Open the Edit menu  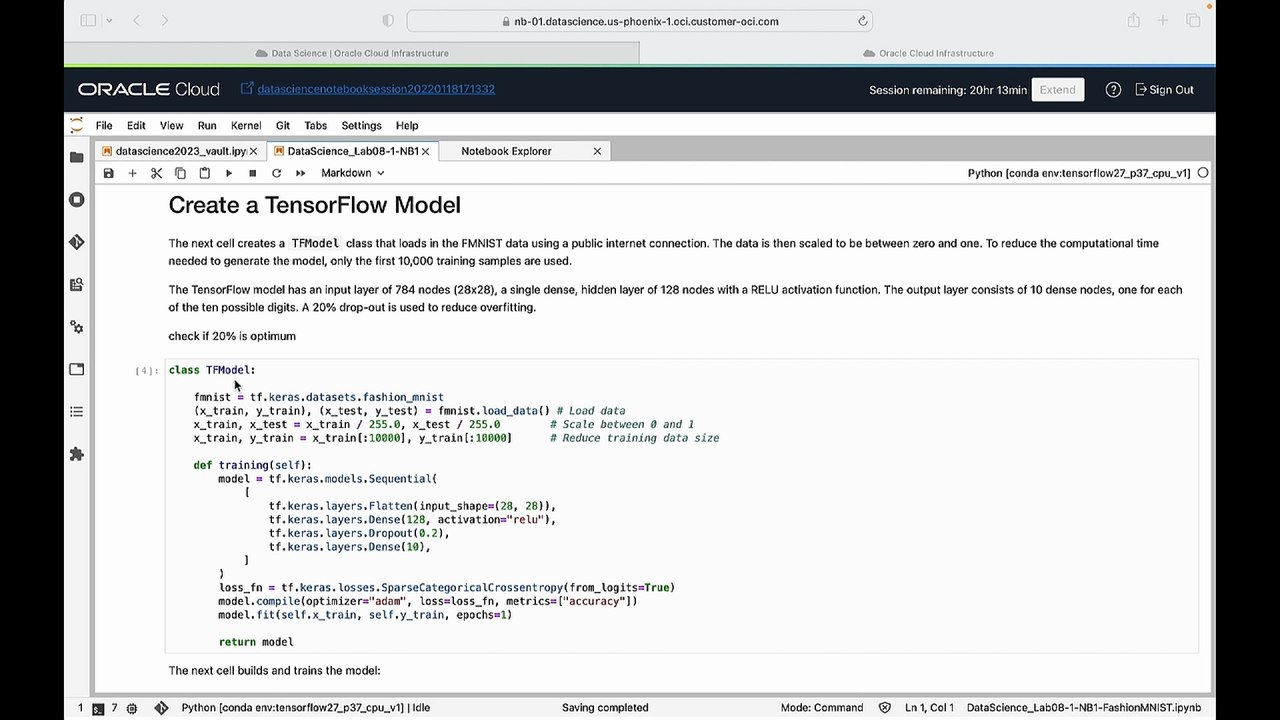(x=136, y=126)
